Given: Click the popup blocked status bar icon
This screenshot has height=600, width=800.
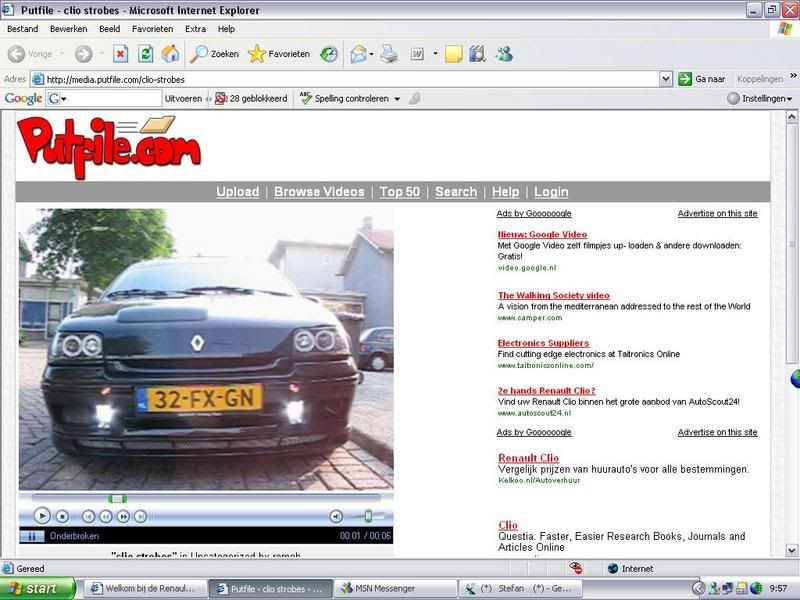Looking at the screenshot, I should (x=576, y=568).
